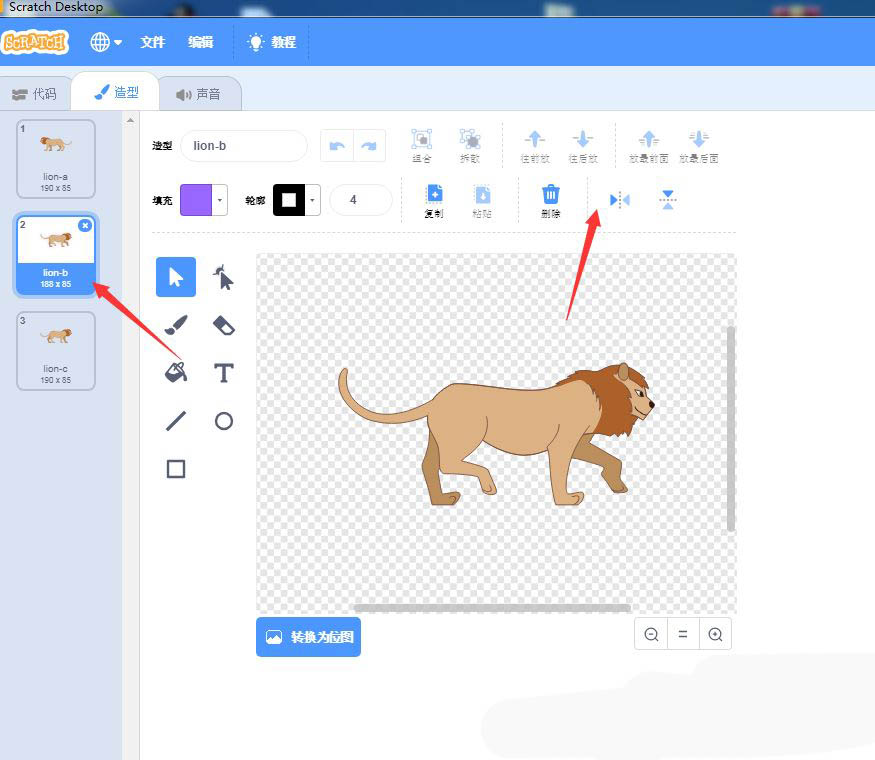875x760 pixels.
Task: Choose the Text tool
Action: coord(224,372)
